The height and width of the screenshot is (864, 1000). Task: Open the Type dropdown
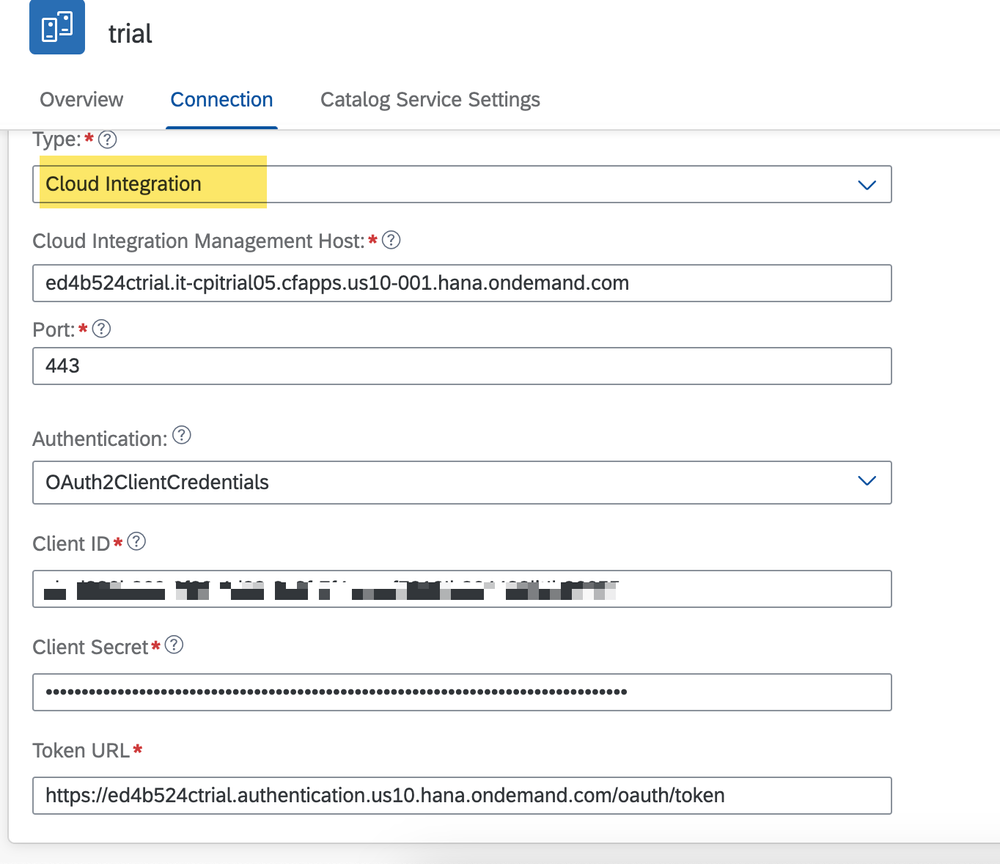pos(462,184)
